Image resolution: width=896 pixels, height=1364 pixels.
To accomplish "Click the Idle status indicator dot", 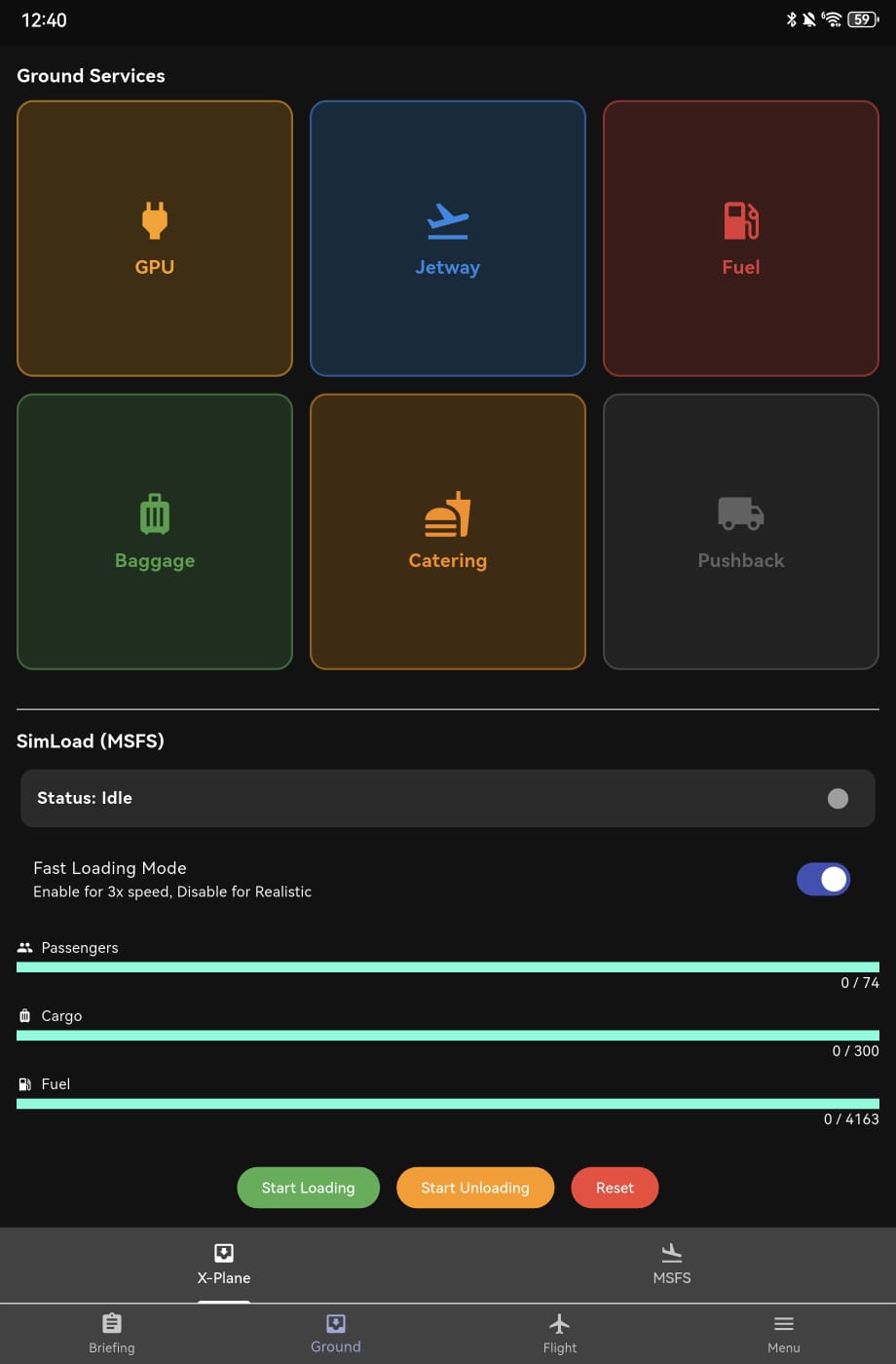I will (x=838, y=799).
